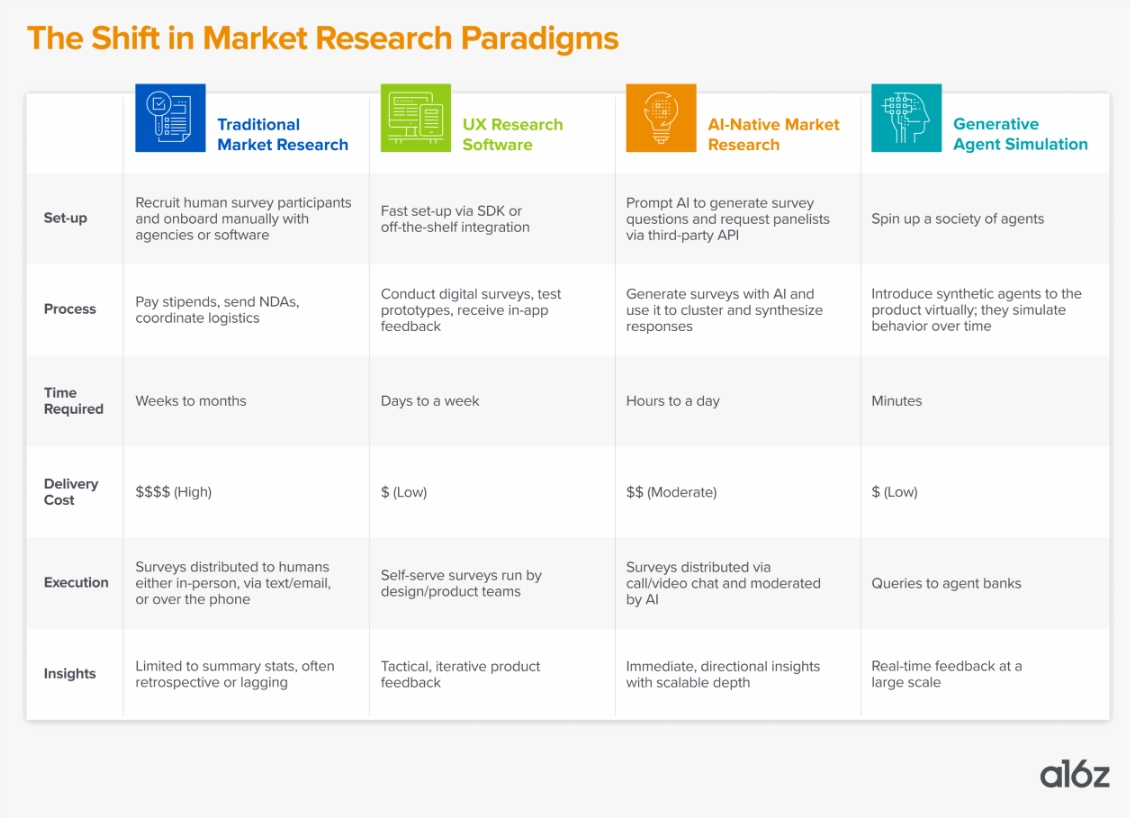The height and width of the screenshot is (818, 1130).
Task: Select the AI-Native Market Research heading
Action: pos(773,134)
